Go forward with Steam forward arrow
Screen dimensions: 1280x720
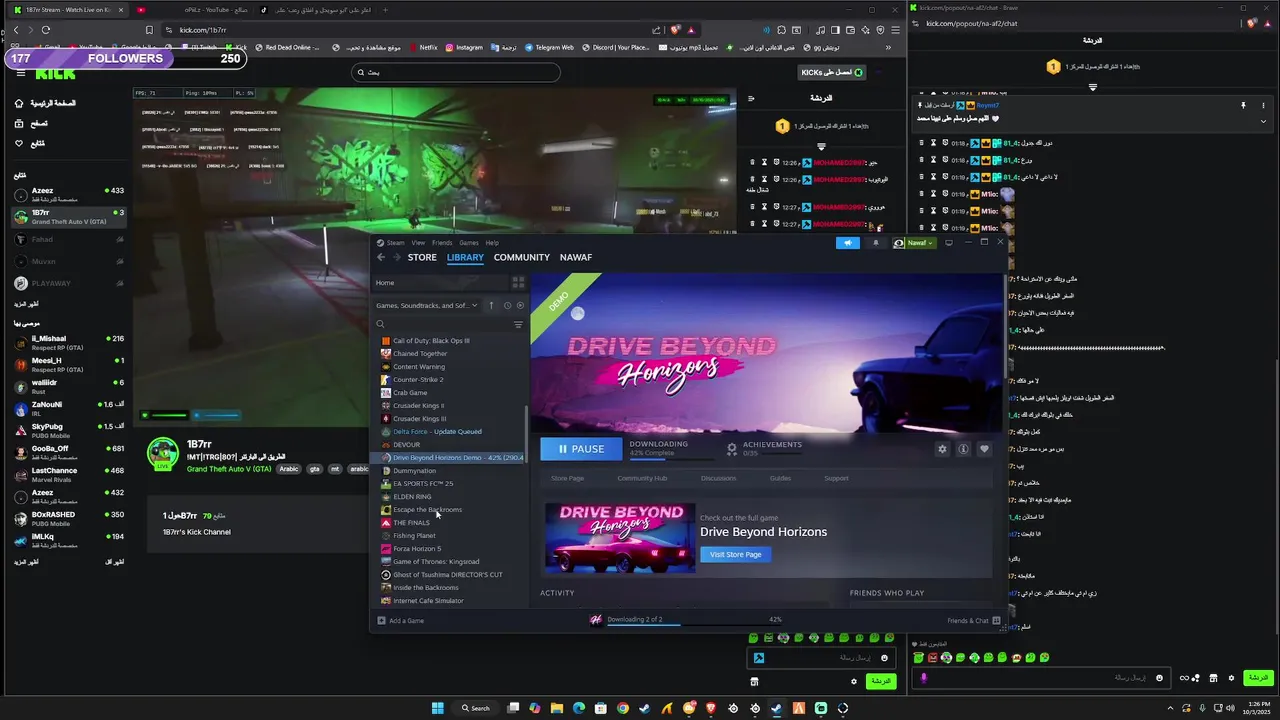click(396, 257)
